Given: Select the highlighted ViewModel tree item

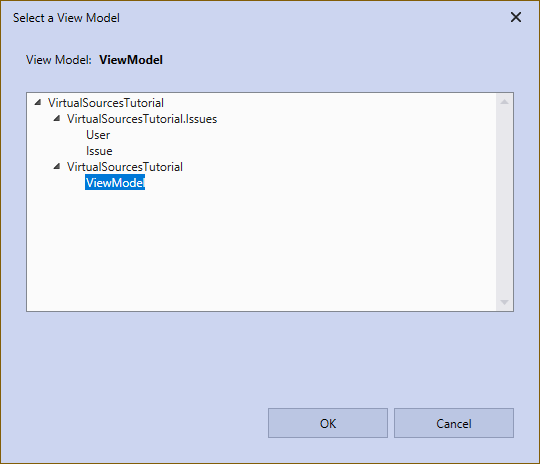Looking at the screenshot, I should pyautogui.click(x=115, y=182).
